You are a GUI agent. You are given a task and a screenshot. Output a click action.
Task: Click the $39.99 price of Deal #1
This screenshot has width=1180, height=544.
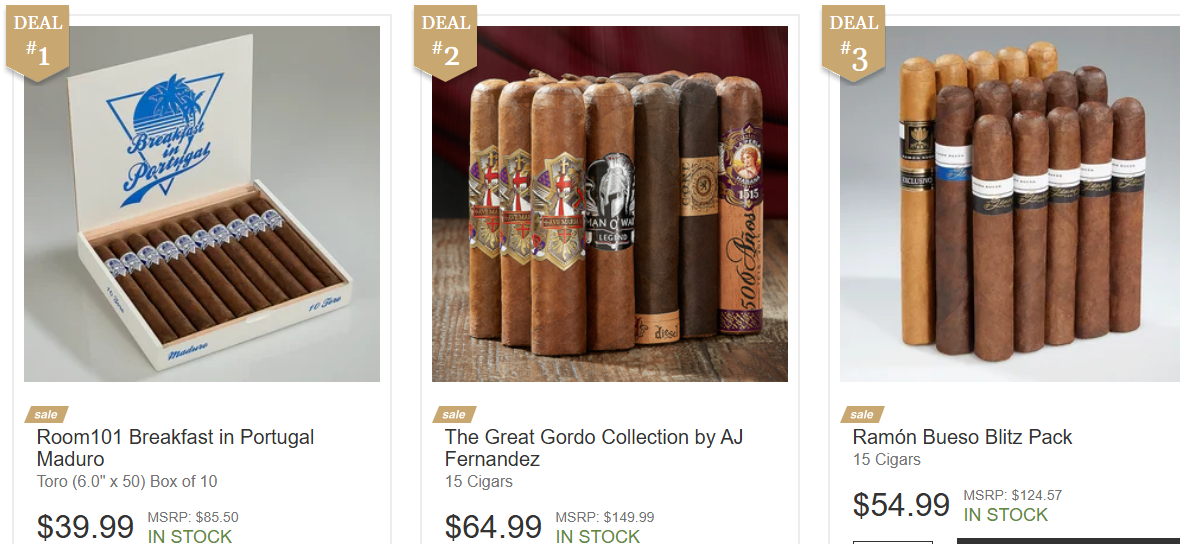click(85, 527)
